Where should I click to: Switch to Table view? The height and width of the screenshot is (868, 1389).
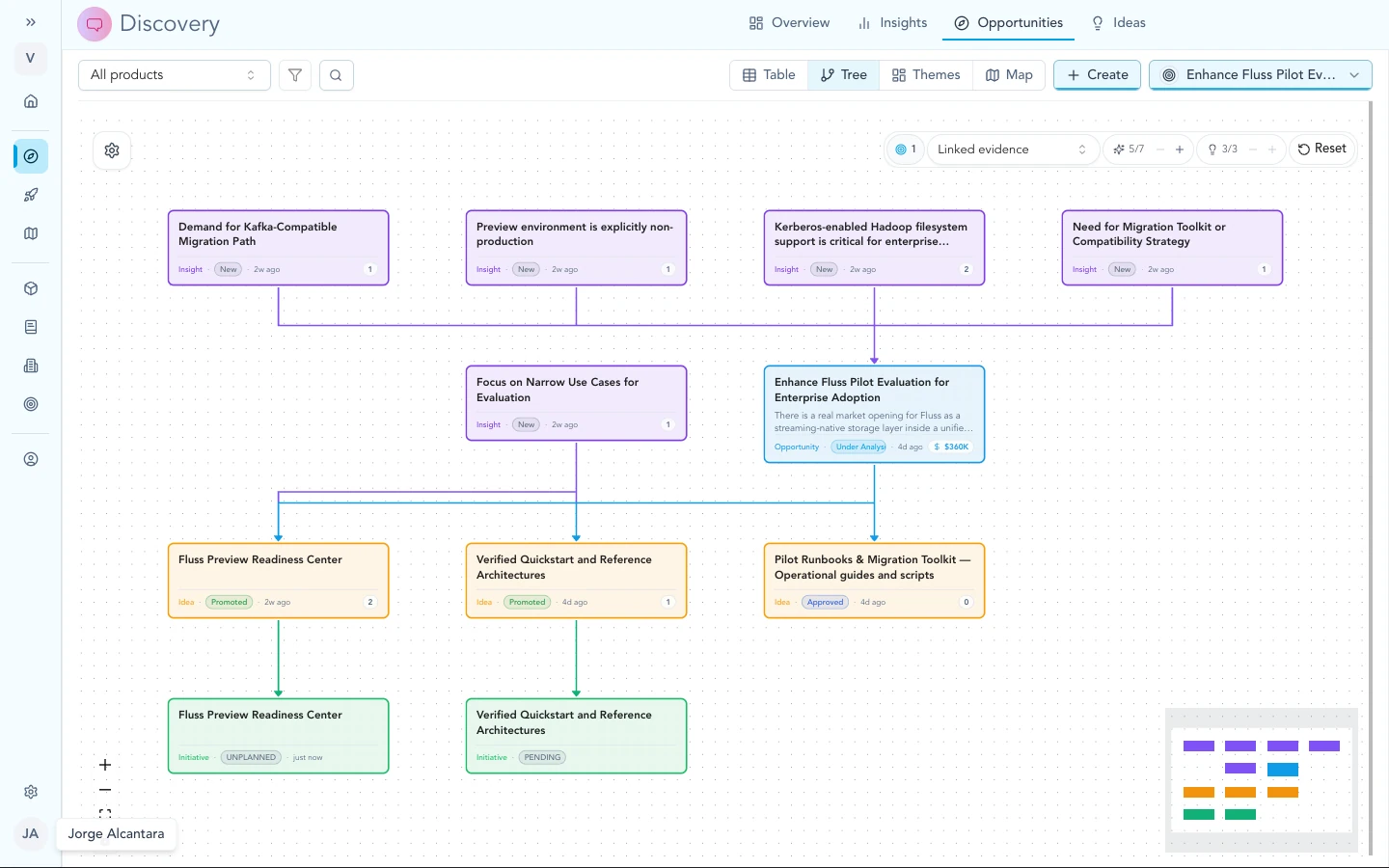(769, 75)
